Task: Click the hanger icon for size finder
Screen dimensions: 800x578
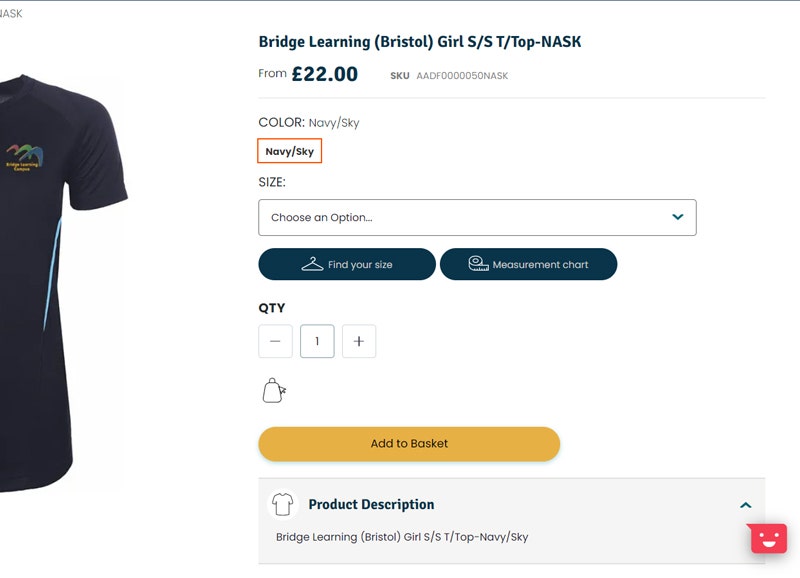Action: [312, 264]
